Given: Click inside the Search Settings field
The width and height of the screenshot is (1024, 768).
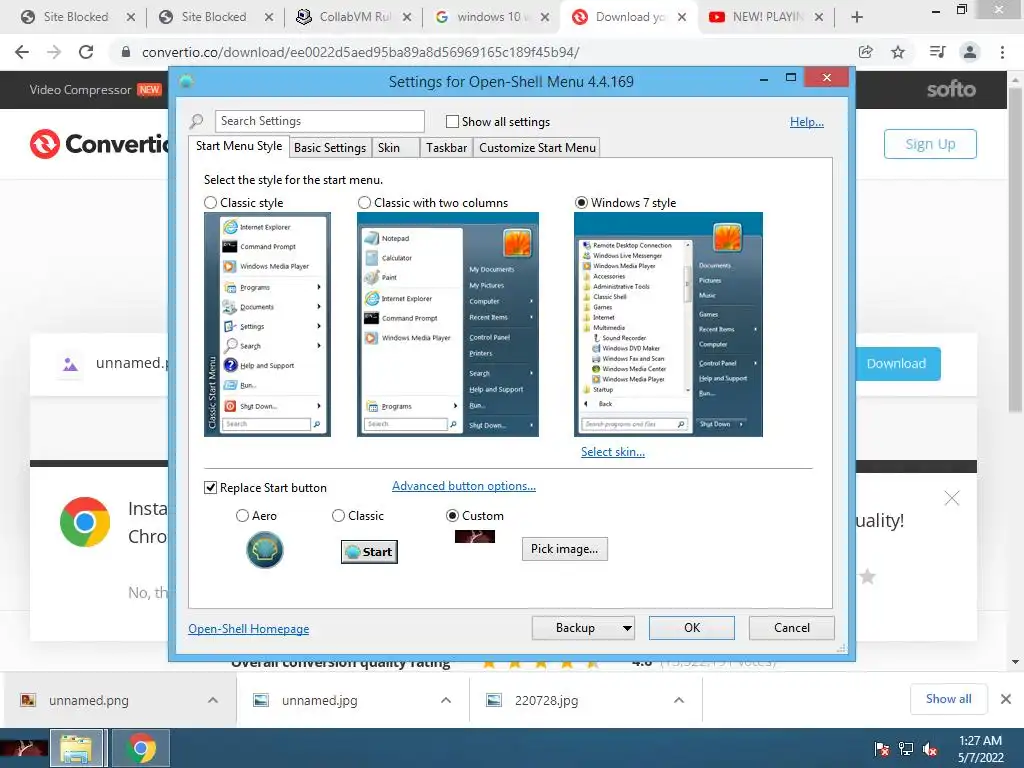Looking at the screenshot, I should point(319,121).
